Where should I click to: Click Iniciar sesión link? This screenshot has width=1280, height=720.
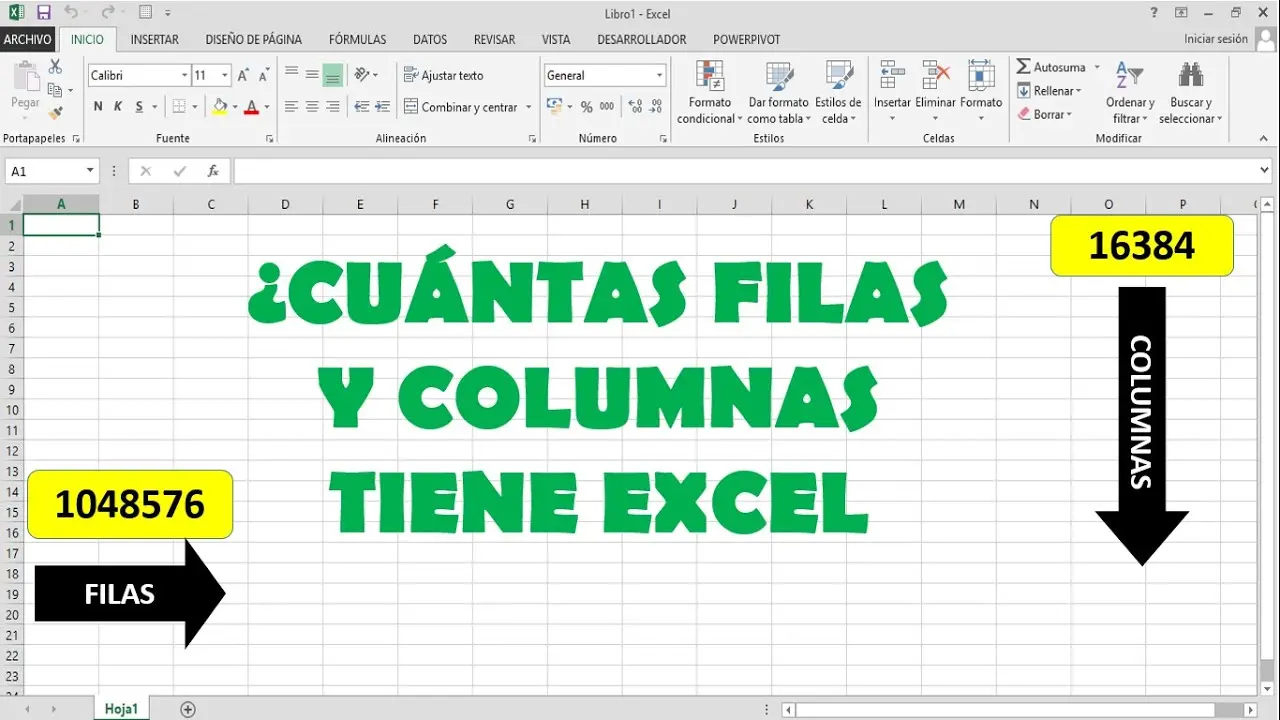(1215, 39)
